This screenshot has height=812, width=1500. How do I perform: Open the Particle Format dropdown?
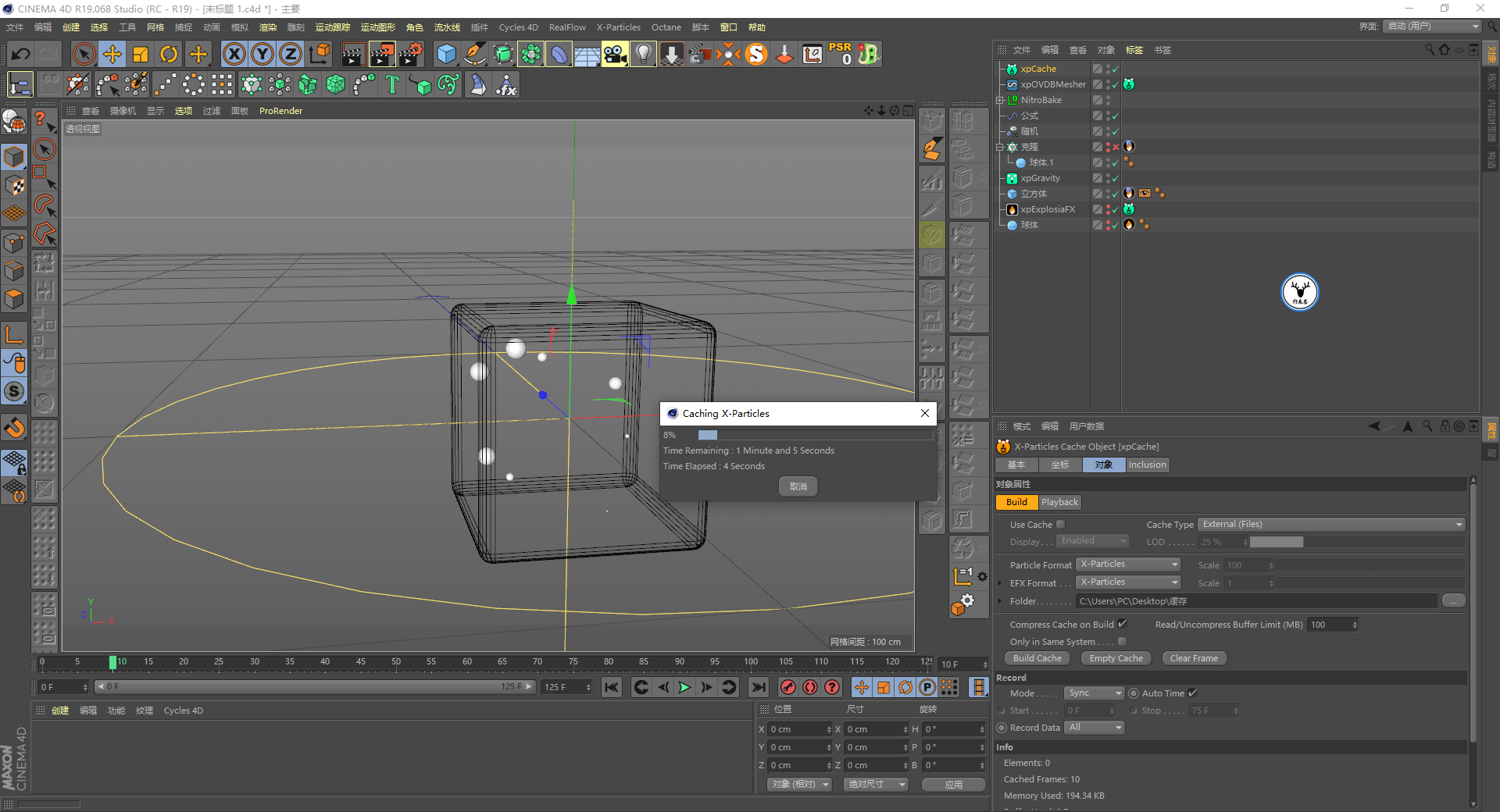pyautogui.click(x=1129, y=564)
